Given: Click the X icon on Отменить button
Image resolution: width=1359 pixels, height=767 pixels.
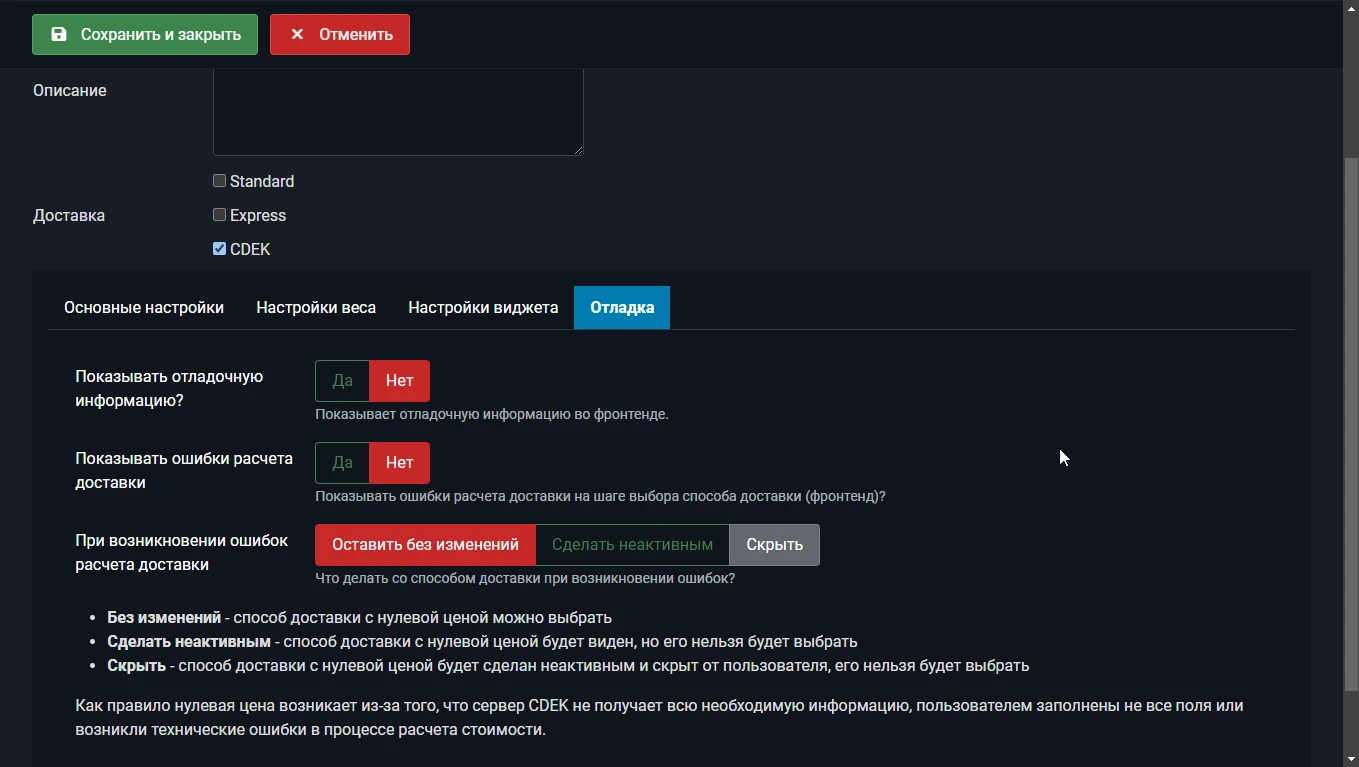Looking at the screenshot, I should click(x=297, y=34).
